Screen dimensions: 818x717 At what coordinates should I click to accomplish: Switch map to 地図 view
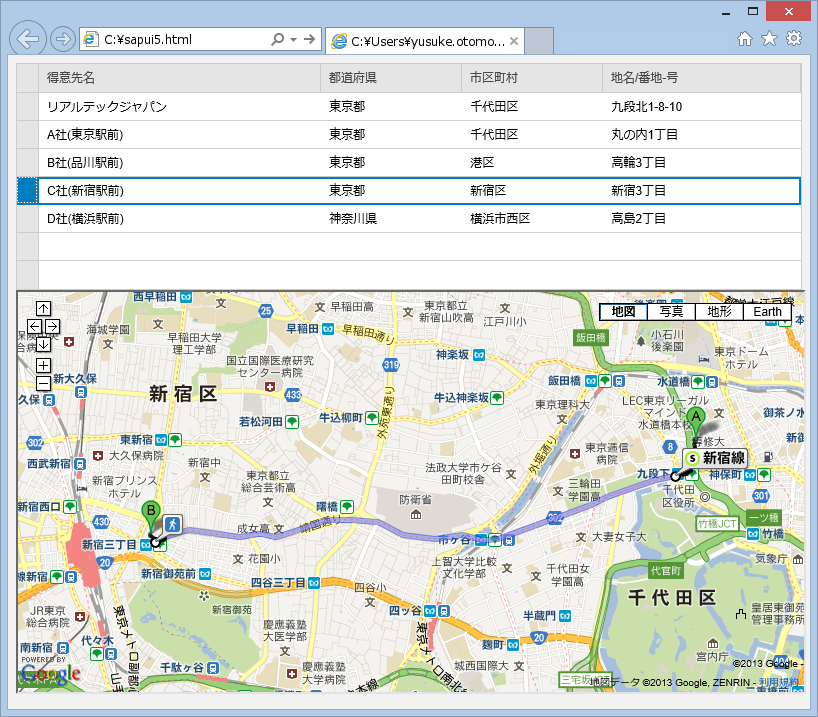pos(623,312)
